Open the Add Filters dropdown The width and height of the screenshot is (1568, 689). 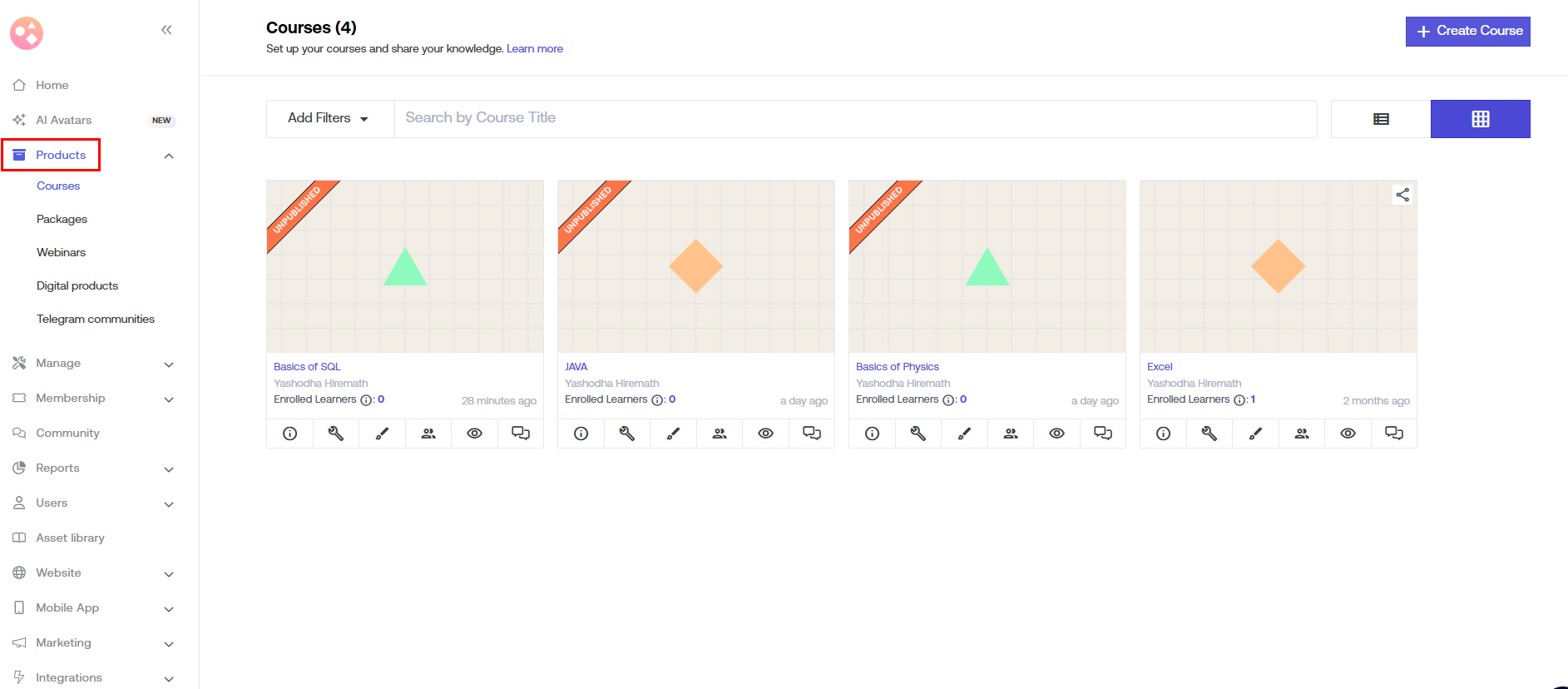329,118
